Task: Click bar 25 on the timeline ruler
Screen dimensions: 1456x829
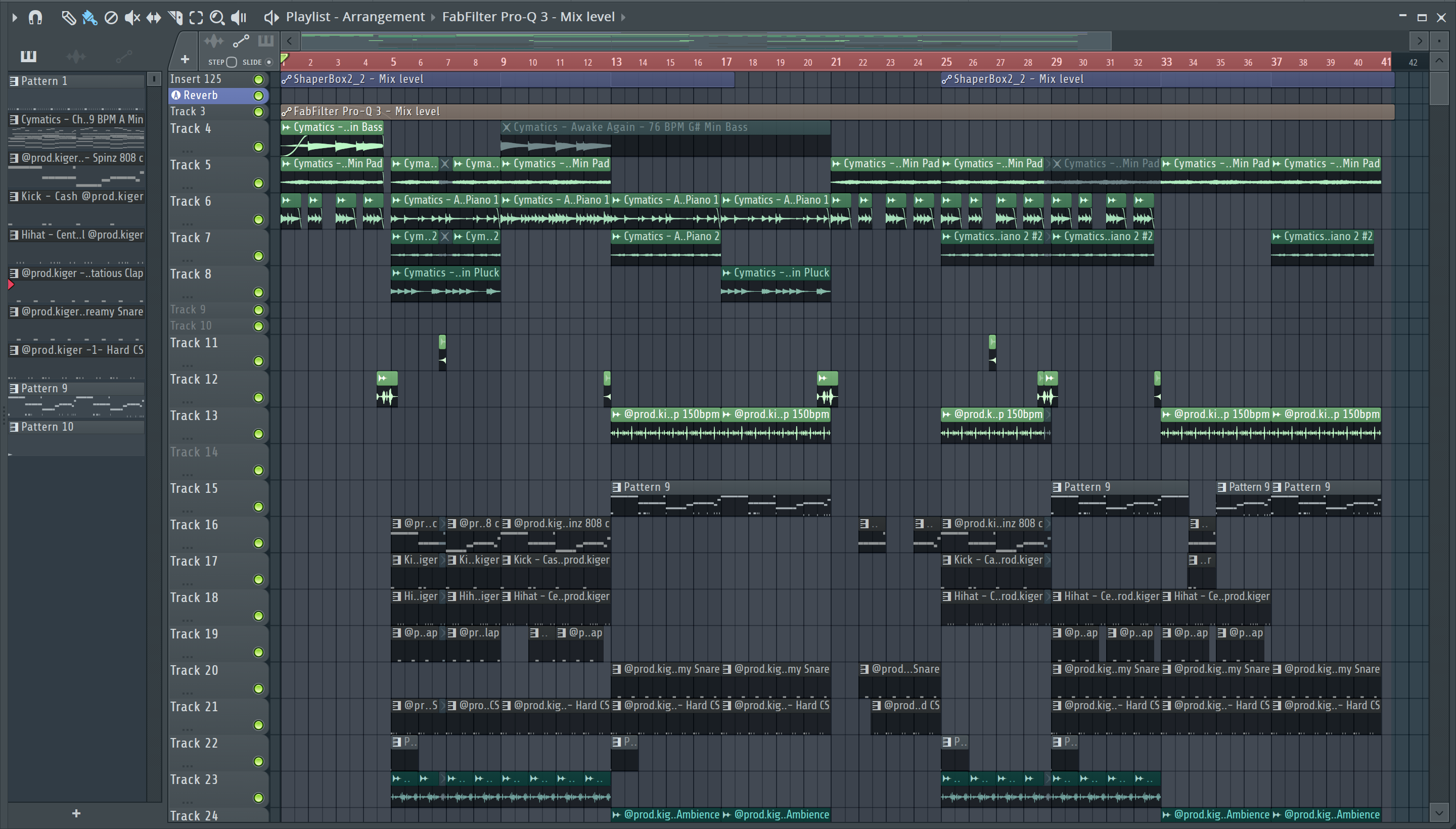Action: 946,62
